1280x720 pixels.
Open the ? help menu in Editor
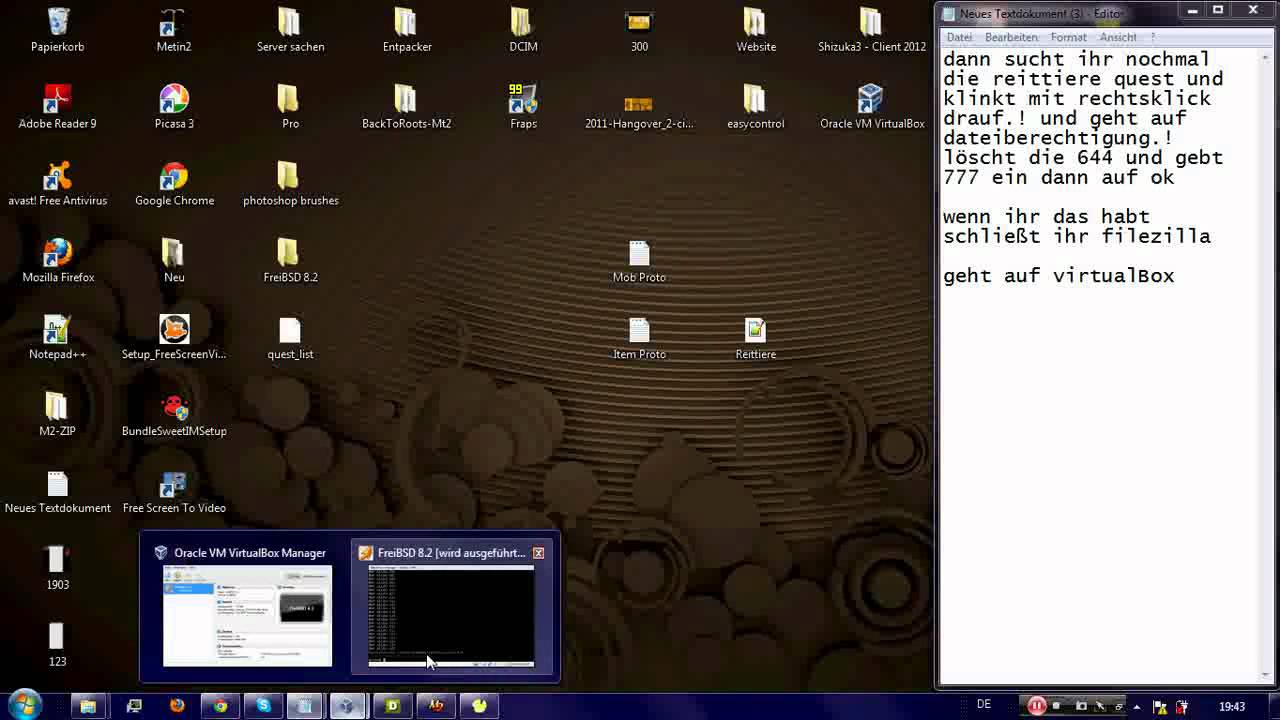click(1153, 37)
